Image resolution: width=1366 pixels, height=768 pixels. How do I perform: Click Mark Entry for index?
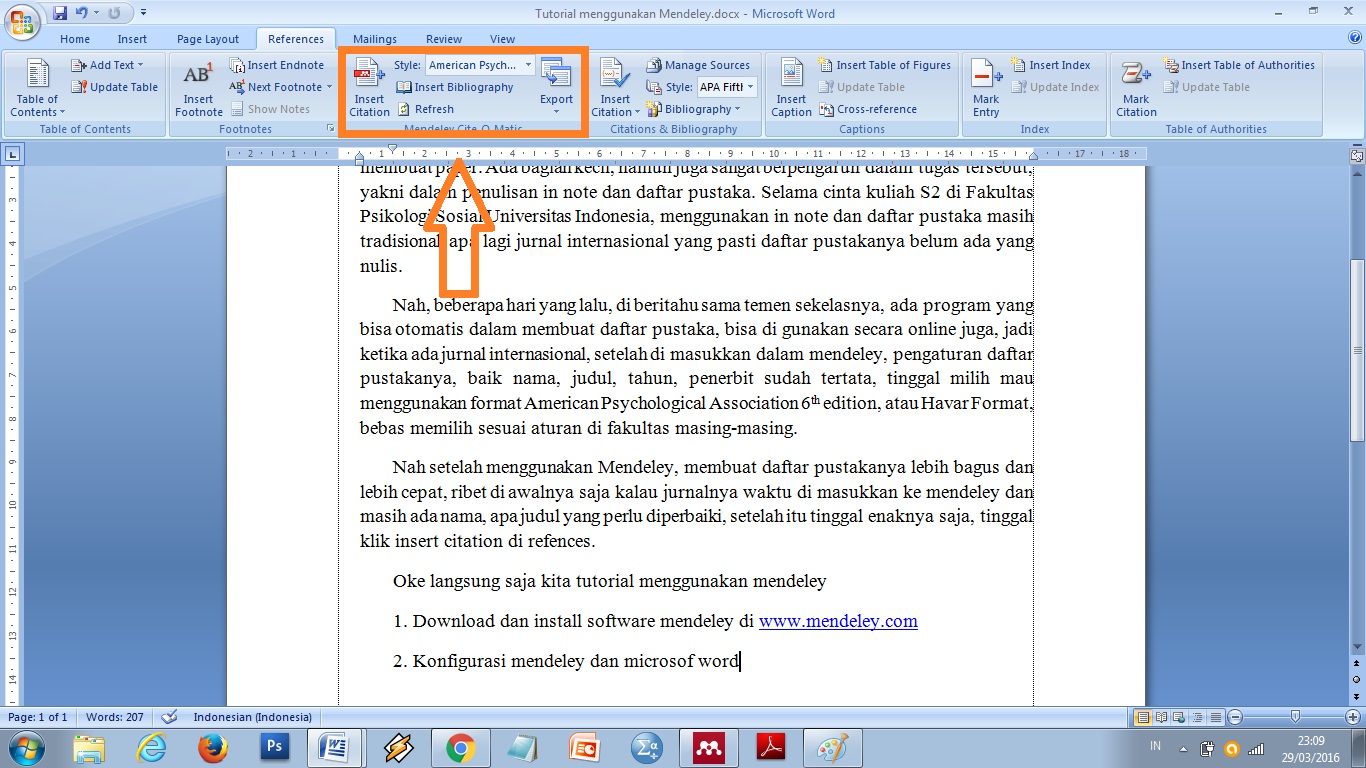(986, 88)
